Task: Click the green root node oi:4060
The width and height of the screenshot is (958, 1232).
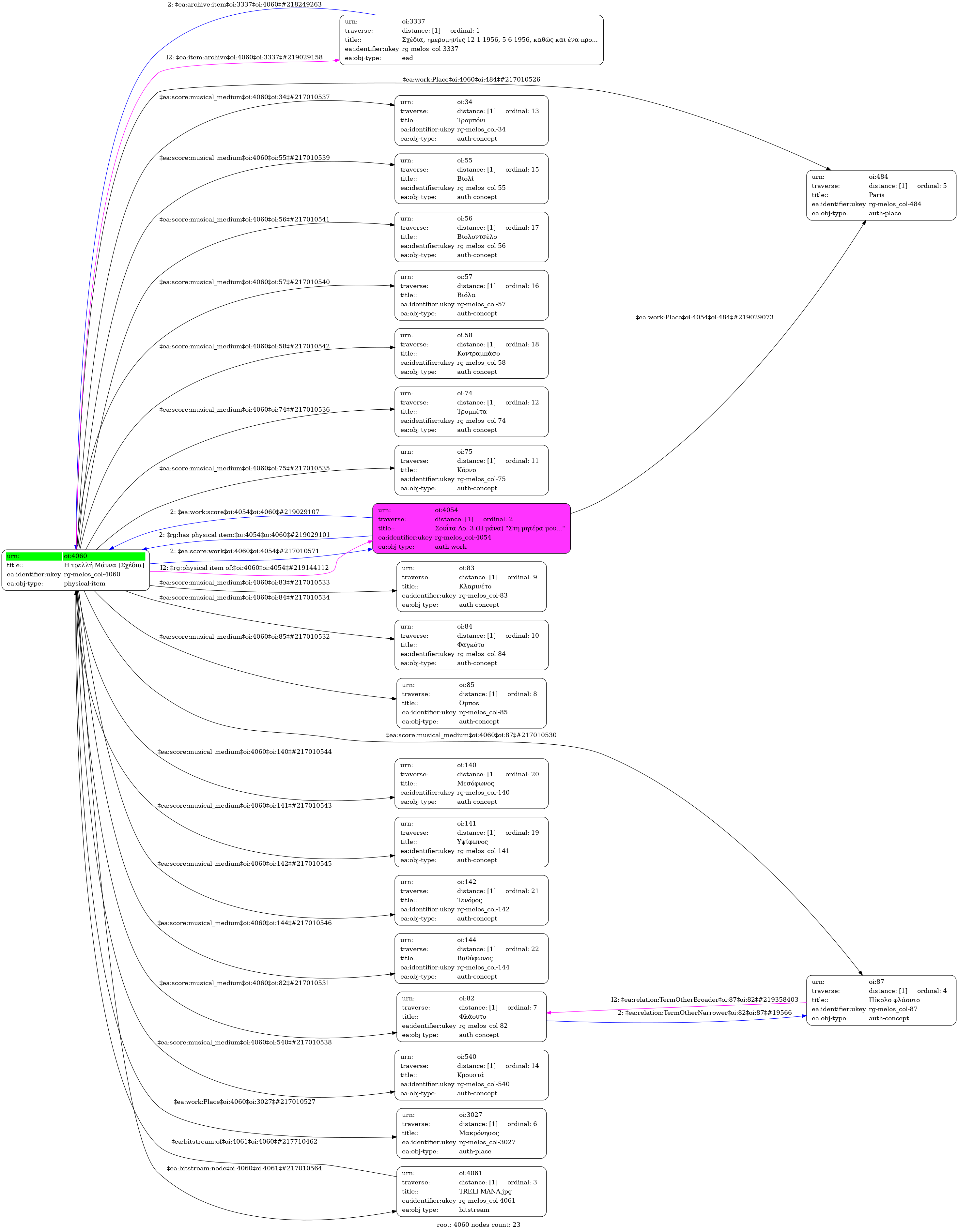Action: tap(76, 570)
